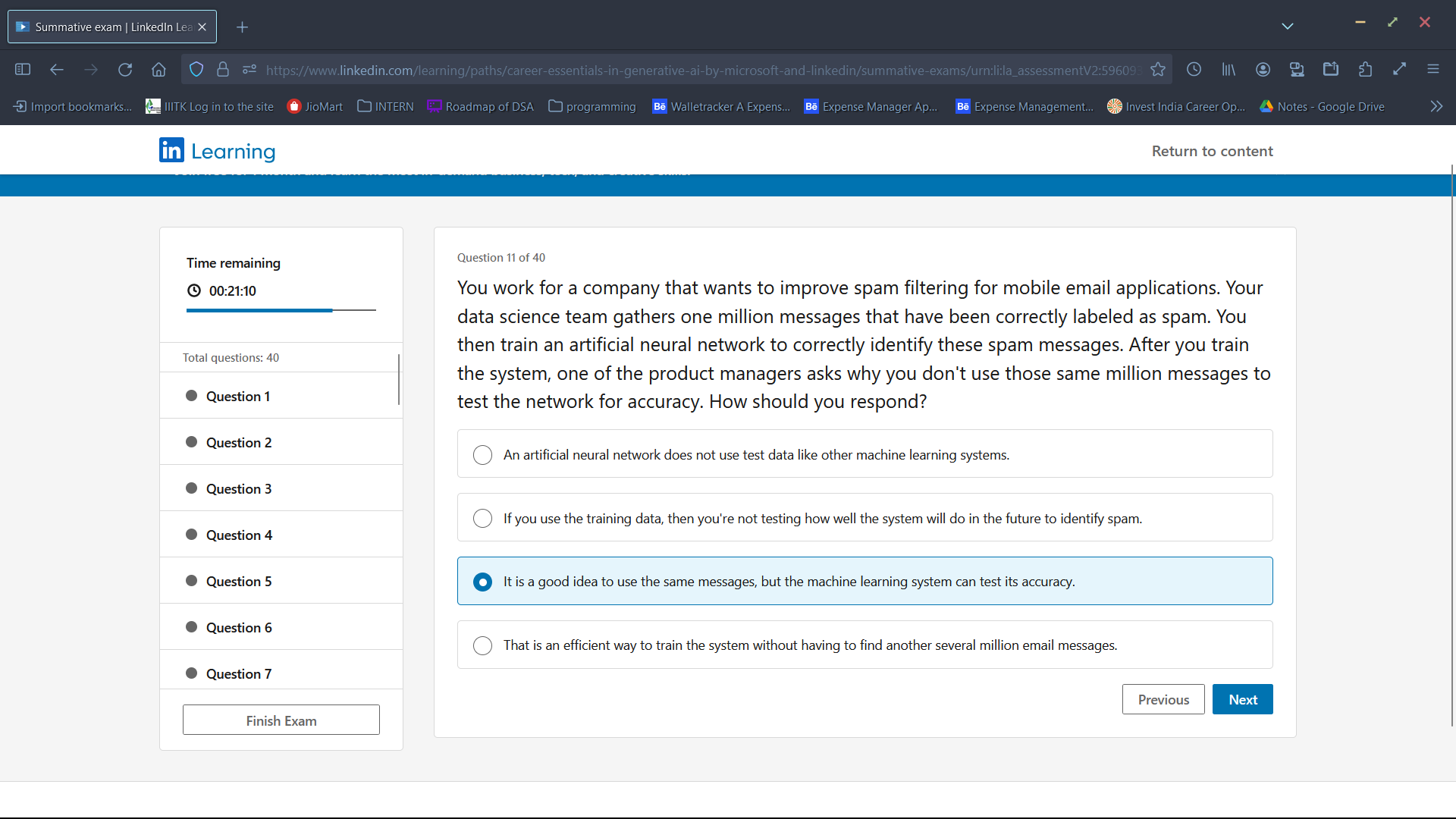
Task: Open the LinkedIn Learning logo
Action: [217, 151]
